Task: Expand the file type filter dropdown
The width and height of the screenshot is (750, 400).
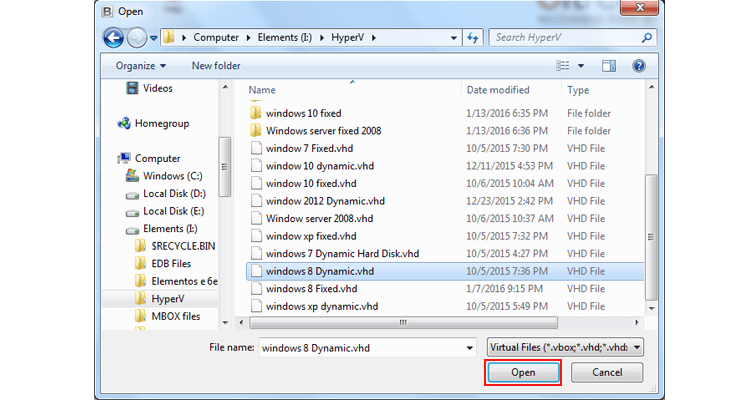Action: [x=636, y=347]
